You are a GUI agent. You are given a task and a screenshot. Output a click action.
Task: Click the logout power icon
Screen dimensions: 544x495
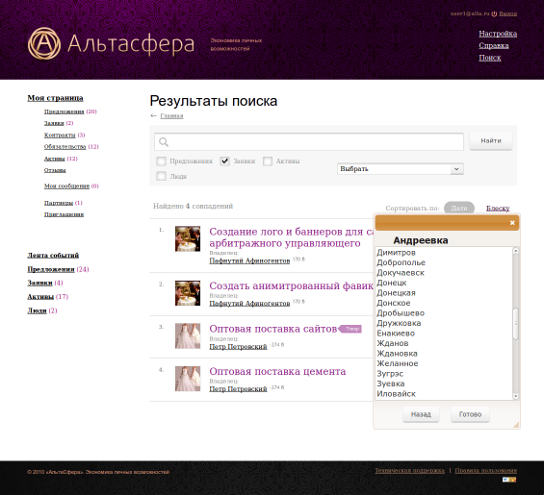(x=494, y=14)
